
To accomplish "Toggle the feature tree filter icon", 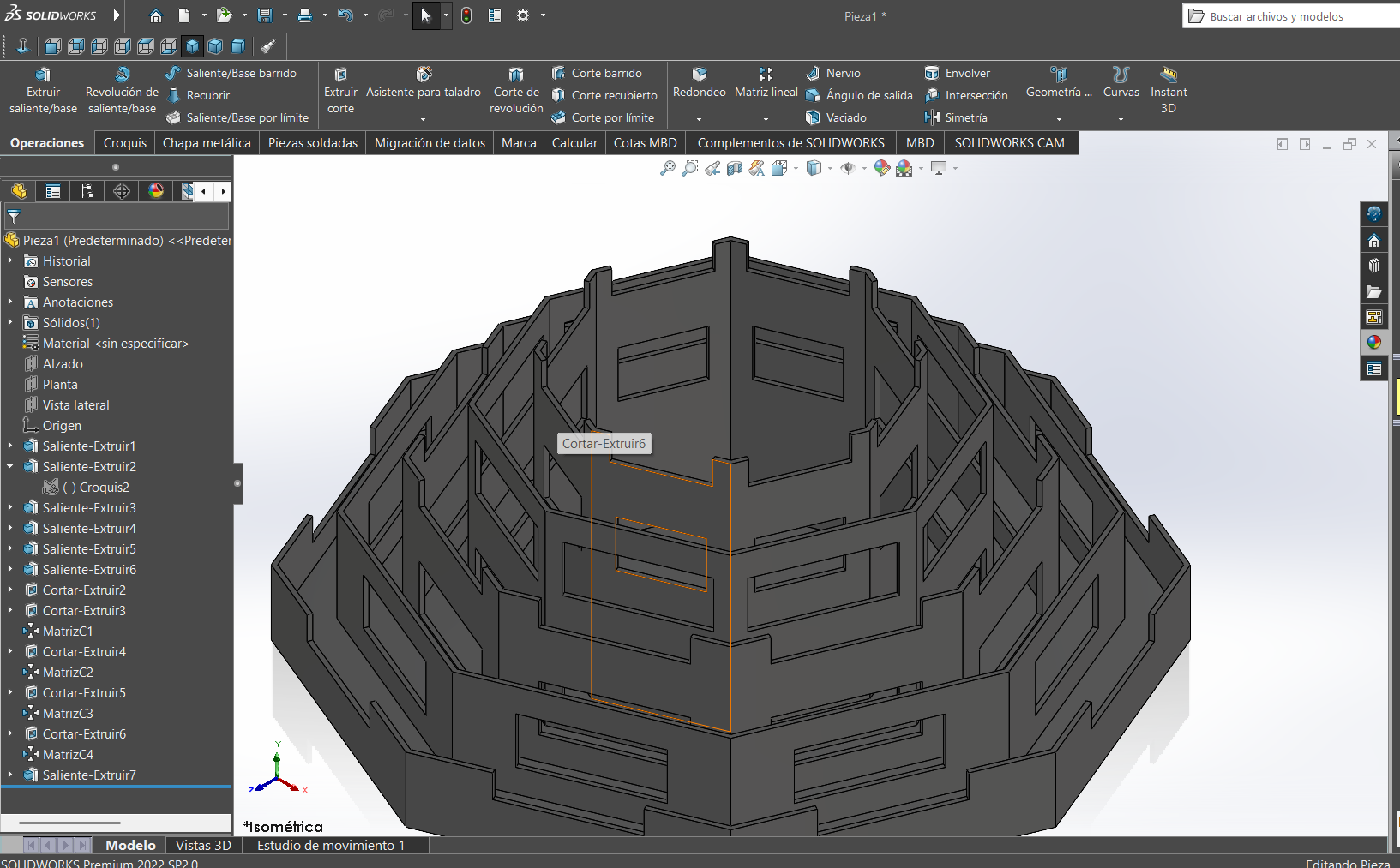I will [x=14, y=216].
